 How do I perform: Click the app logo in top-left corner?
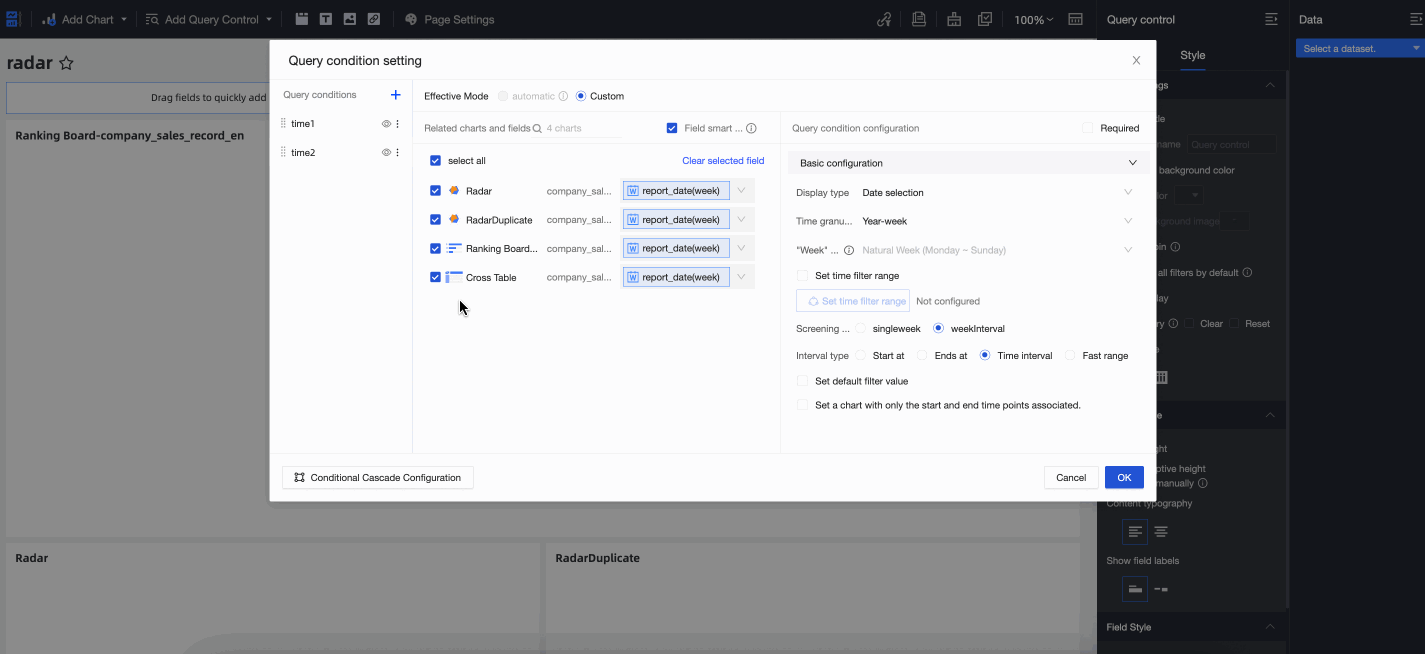tap(14, 19)
